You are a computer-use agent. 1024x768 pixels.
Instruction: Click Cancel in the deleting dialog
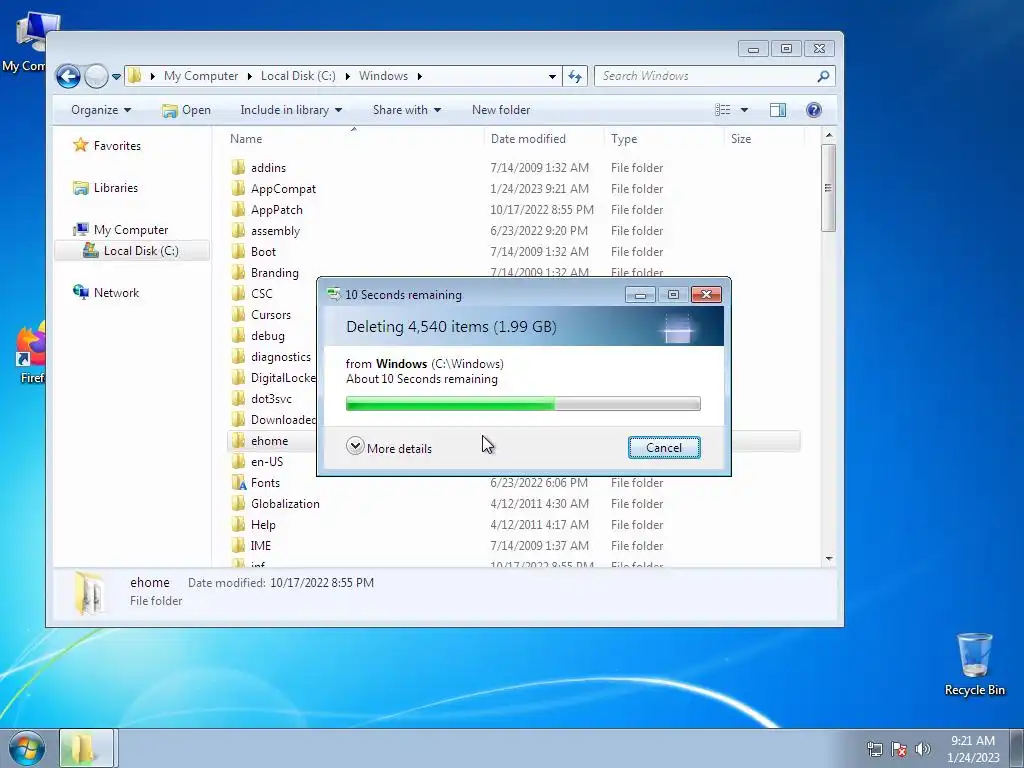point(664,447)
